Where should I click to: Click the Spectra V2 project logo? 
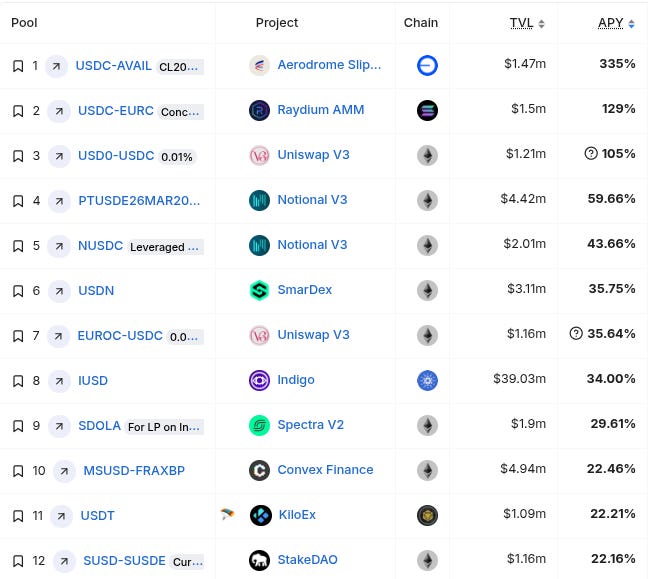pyautogui.click(x=259, y=425)
